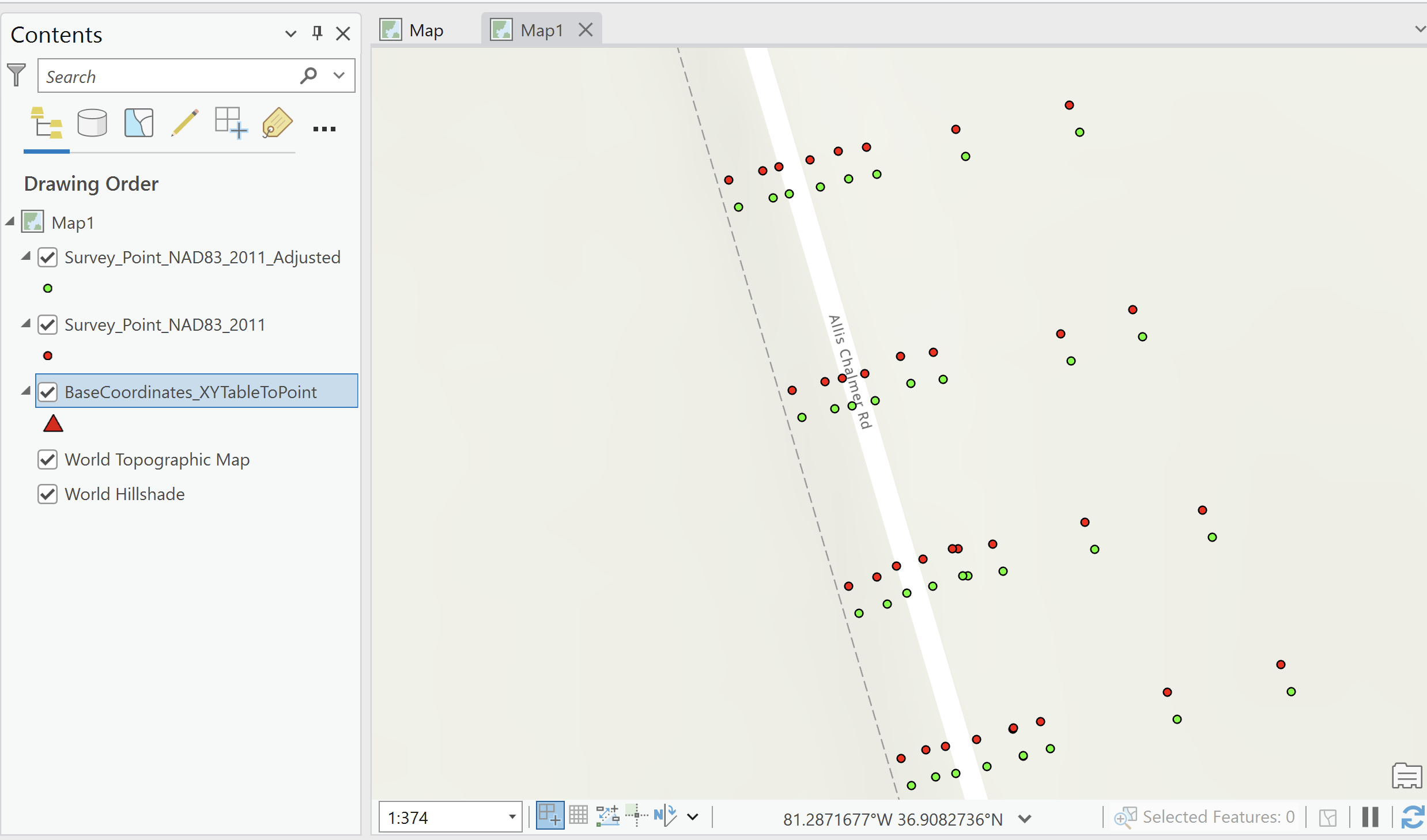
Task: Toggle BaseCoordinates_XYTableToPoint layer visibility
Action: point(48,392)
